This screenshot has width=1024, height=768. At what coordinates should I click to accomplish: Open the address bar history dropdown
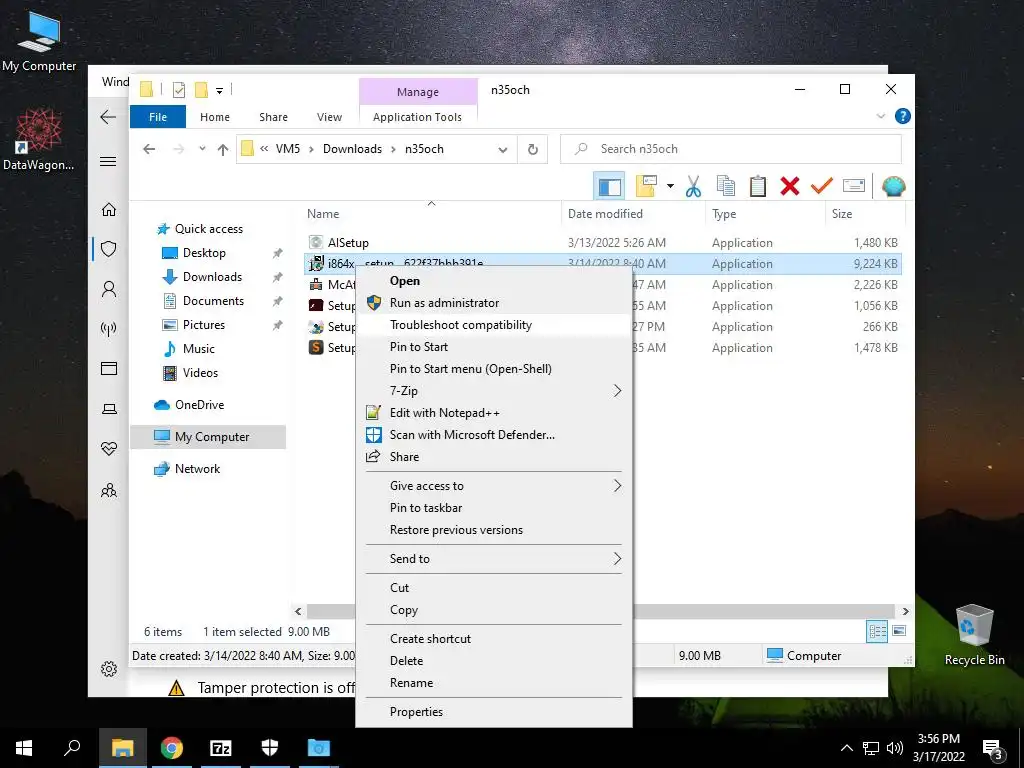(x=502, y=150)
